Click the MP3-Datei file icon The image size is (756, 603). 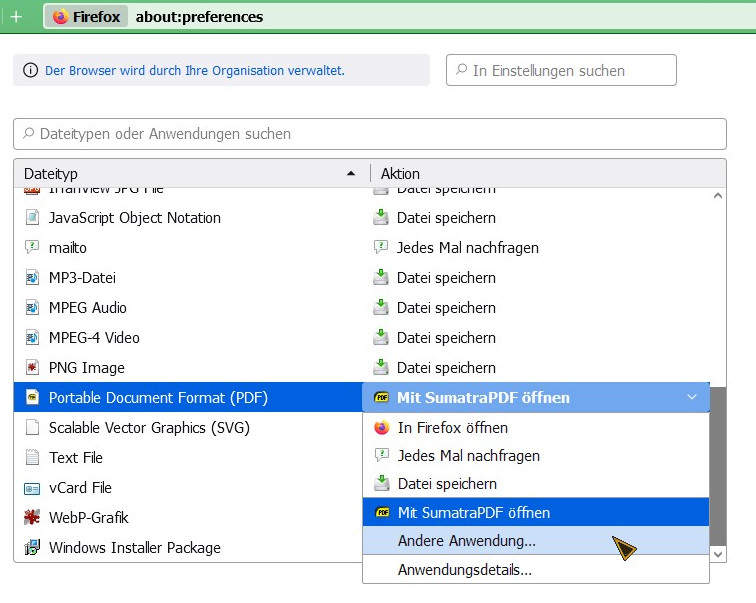point(31,278)
